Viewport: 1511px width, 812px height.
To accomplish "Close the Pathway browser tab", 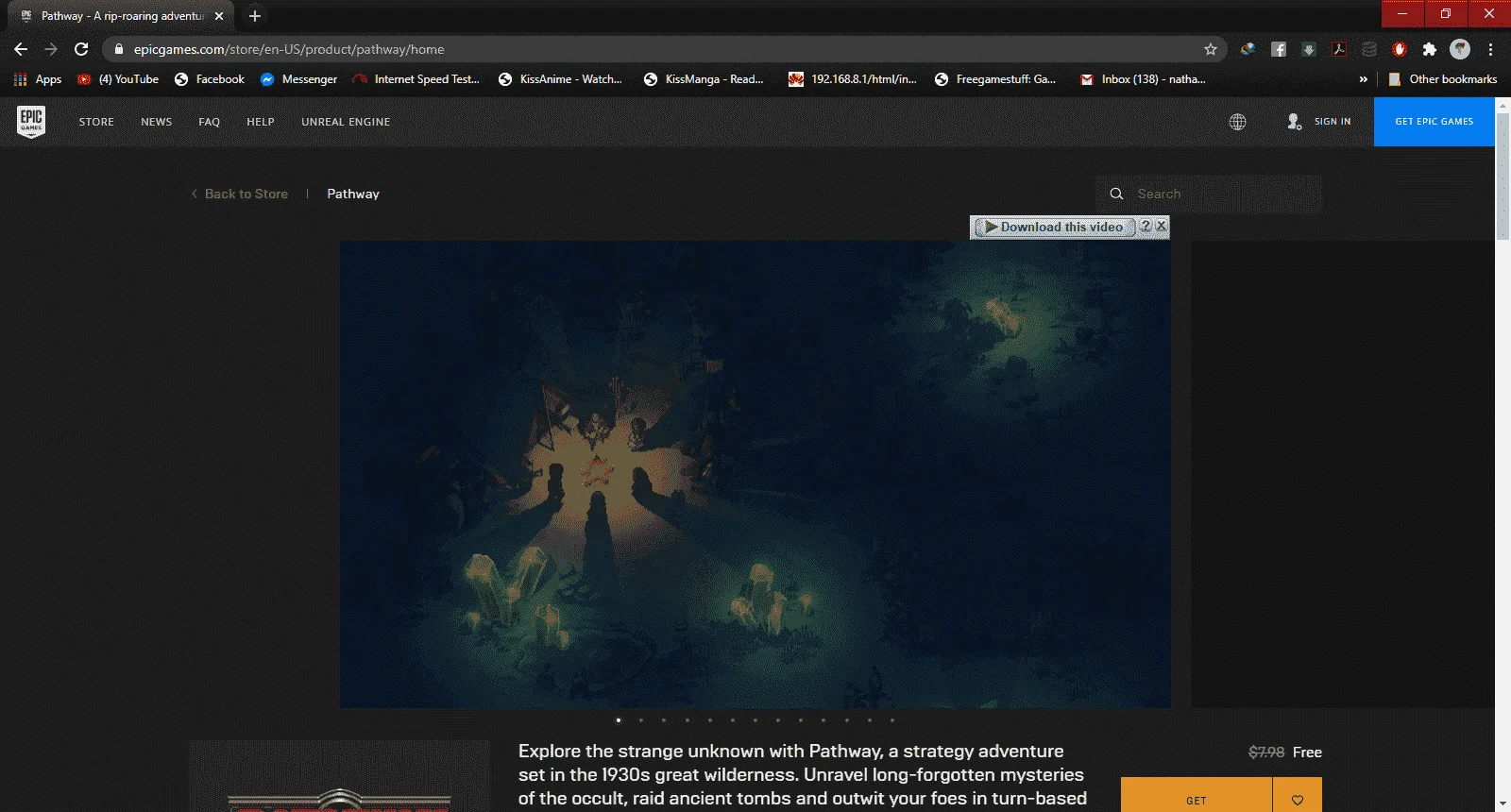I will (219, 16).
